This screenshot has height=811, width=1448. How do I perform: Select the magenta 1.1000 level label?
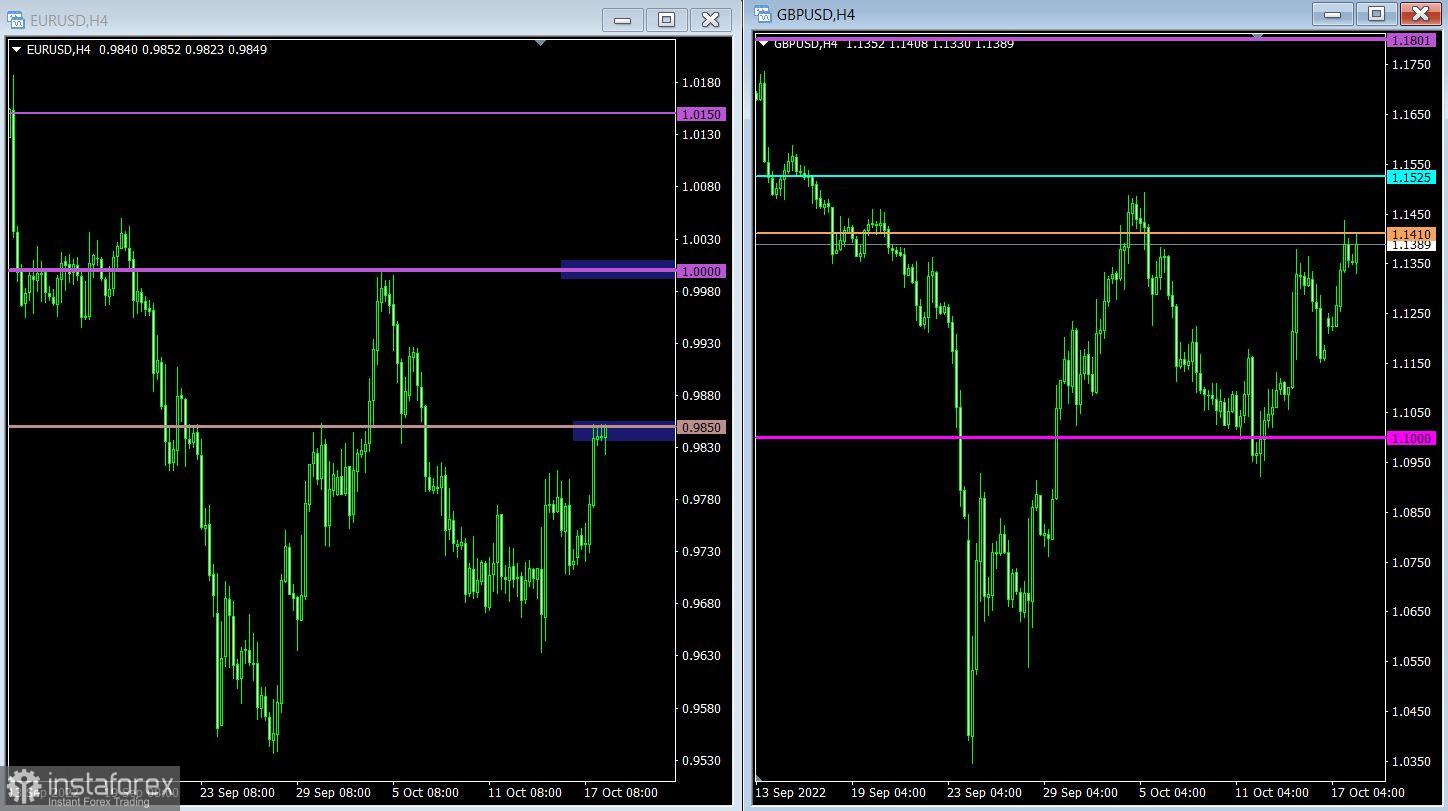1412,438
